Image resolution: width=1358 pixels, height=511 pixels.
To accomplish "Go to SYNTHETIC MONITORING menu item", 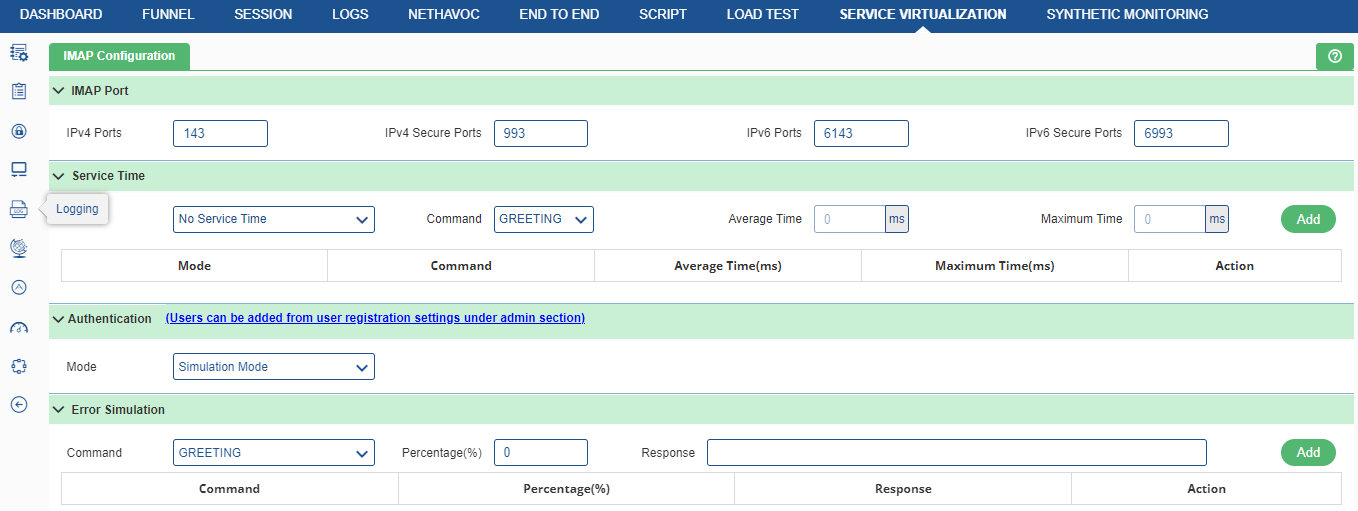I will click(1127, 15).
